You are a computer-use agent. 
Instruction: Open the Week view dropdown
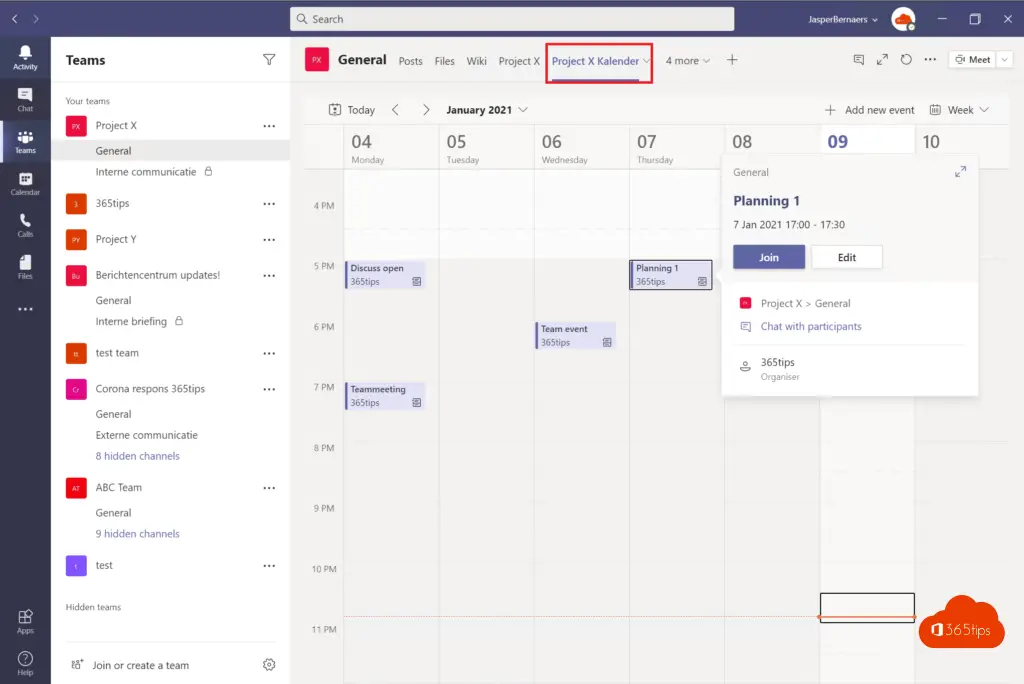(x=959, y=110)
